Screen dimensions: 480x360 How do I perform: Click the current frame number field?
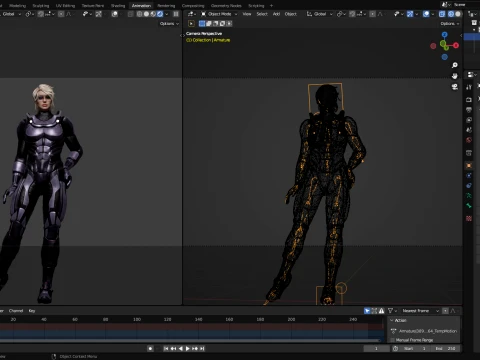(376, 348)
